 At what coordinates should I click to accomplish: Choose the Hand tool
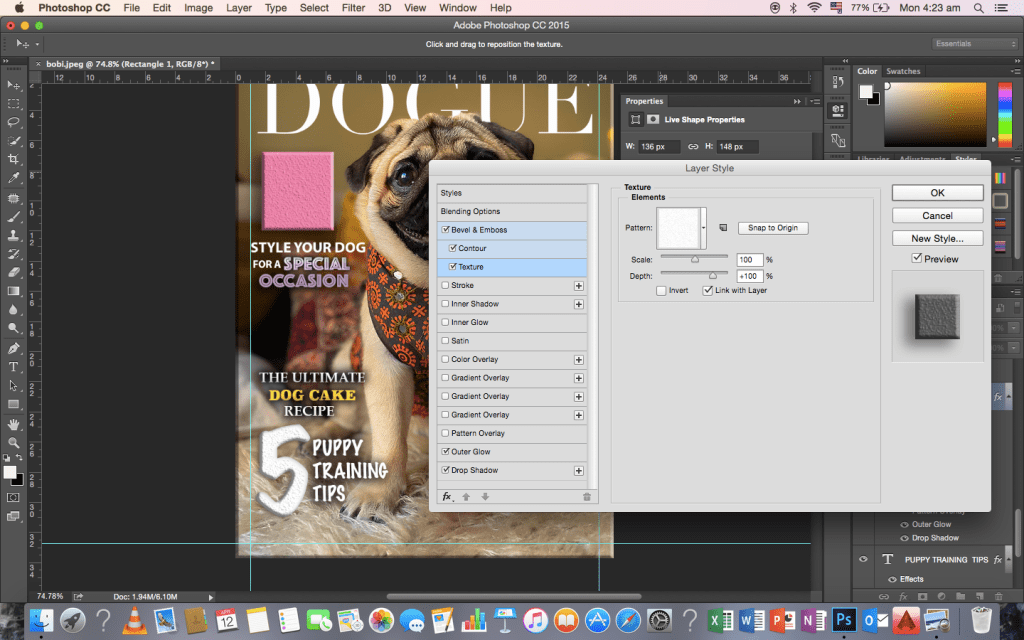click(14, 423)
